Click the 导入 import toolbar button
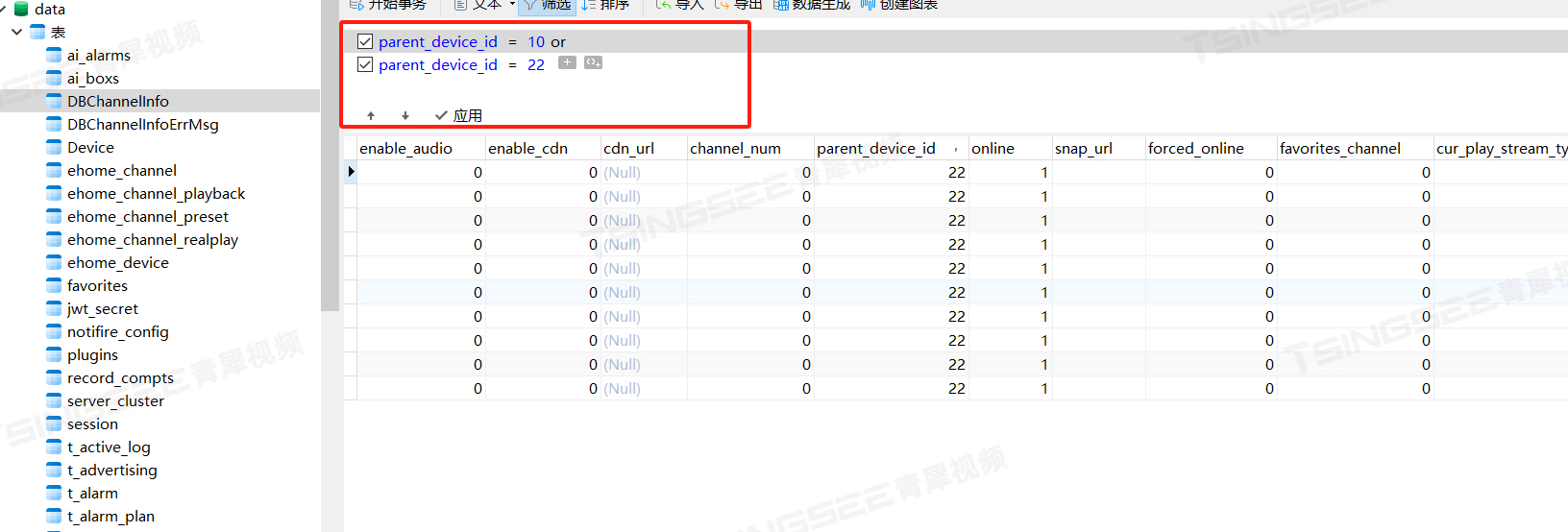Screen dimensions: 1568x532 coord(679,5)
